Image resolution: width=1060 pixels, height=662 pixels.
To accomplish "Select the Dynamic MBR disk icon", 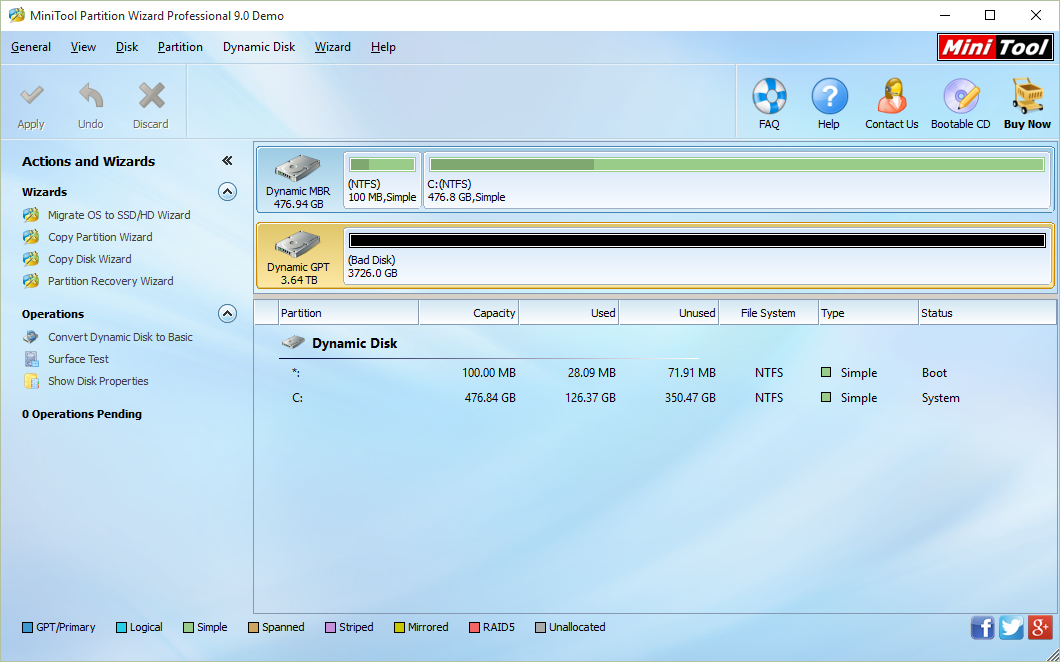I will (x=298, y=170).
